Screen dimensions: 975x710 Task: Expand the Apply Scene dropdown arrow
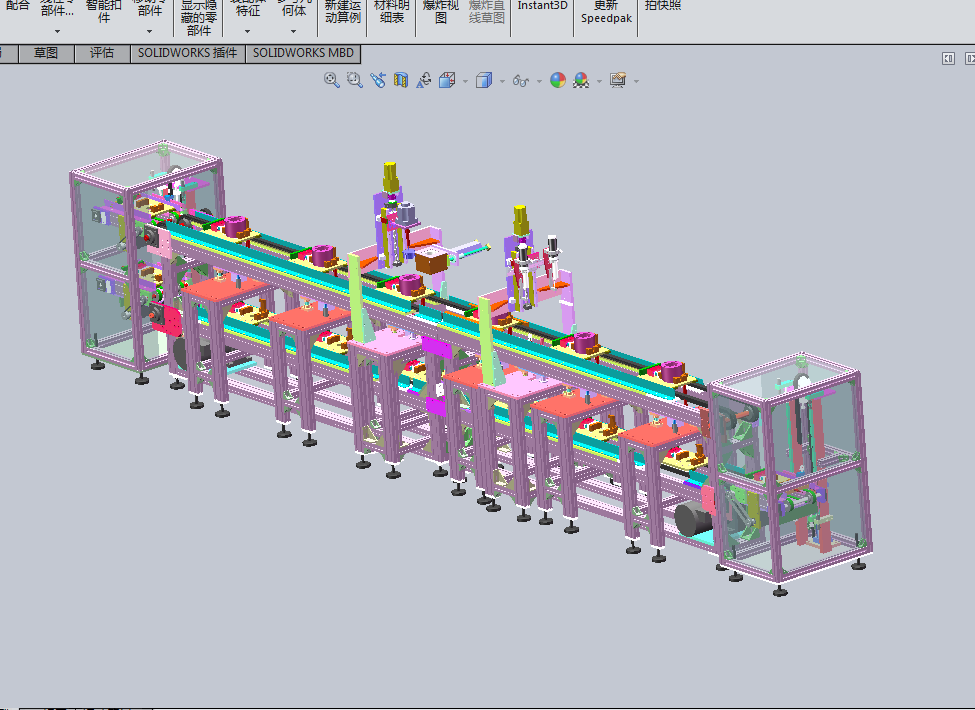[598, 81]
